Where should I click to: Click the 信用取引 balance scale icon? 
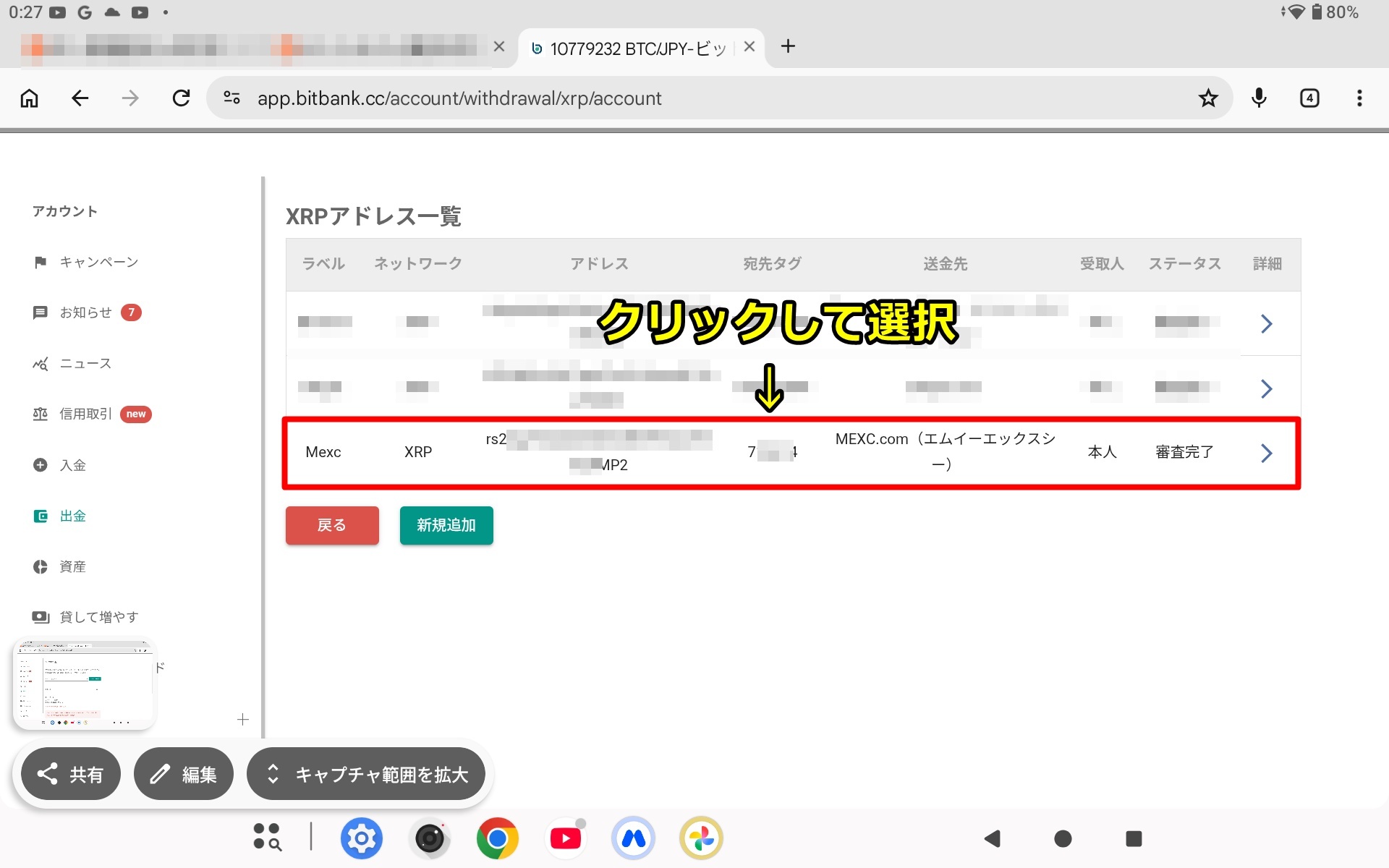click(x=41, y=414)
